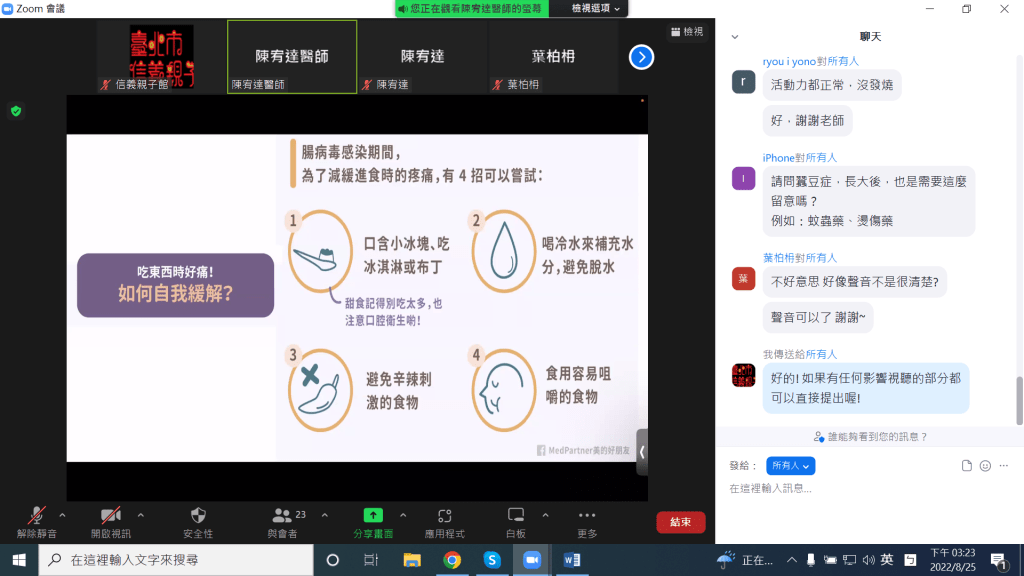This screenshot has width=1024, height=576.
Task: Click the chat message input field
Action: coord(860,488)
